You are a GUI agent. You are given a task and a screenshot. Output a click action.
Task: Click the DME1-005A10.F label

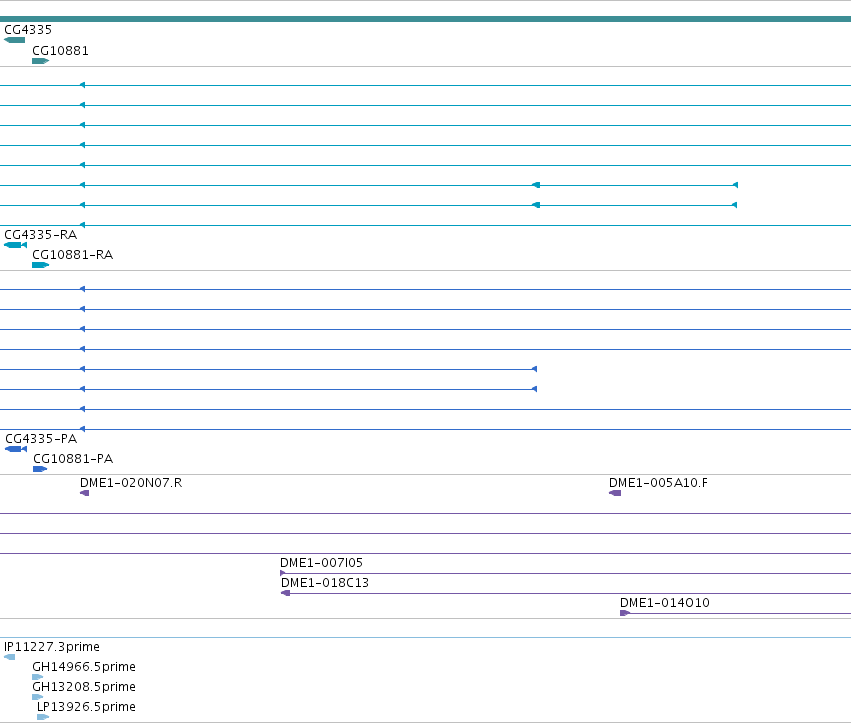click(x=658, y=483)
